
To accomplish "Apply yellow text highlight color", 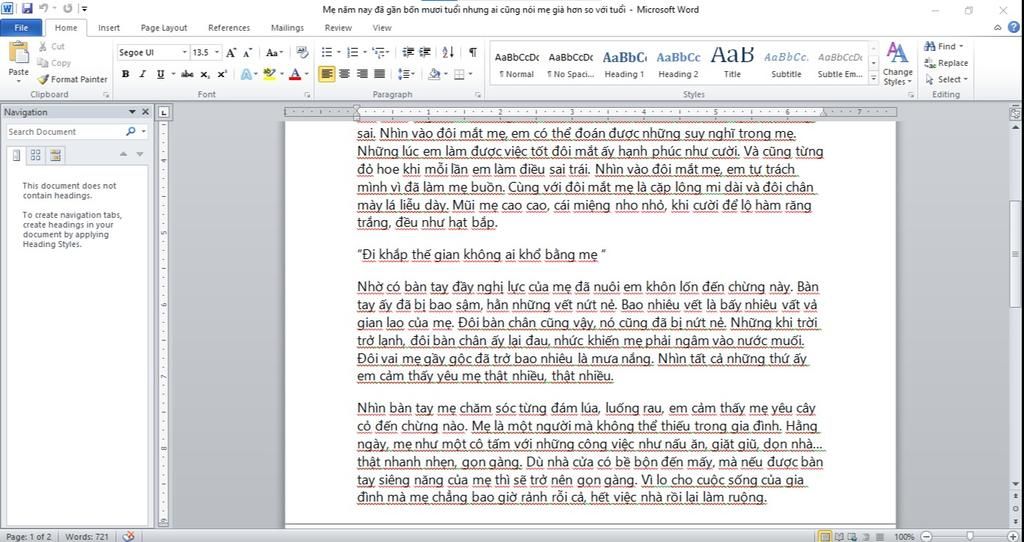I will point(268,74).
